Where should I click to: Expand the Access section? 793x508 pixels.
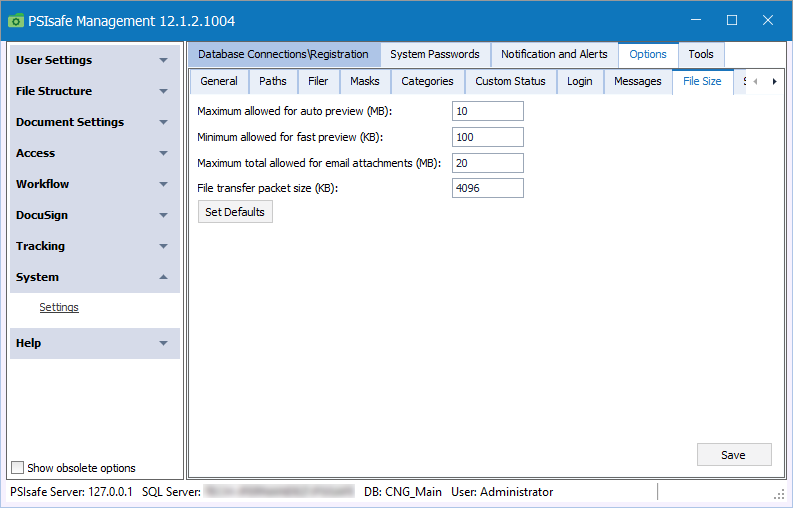(x=95, y=153)
